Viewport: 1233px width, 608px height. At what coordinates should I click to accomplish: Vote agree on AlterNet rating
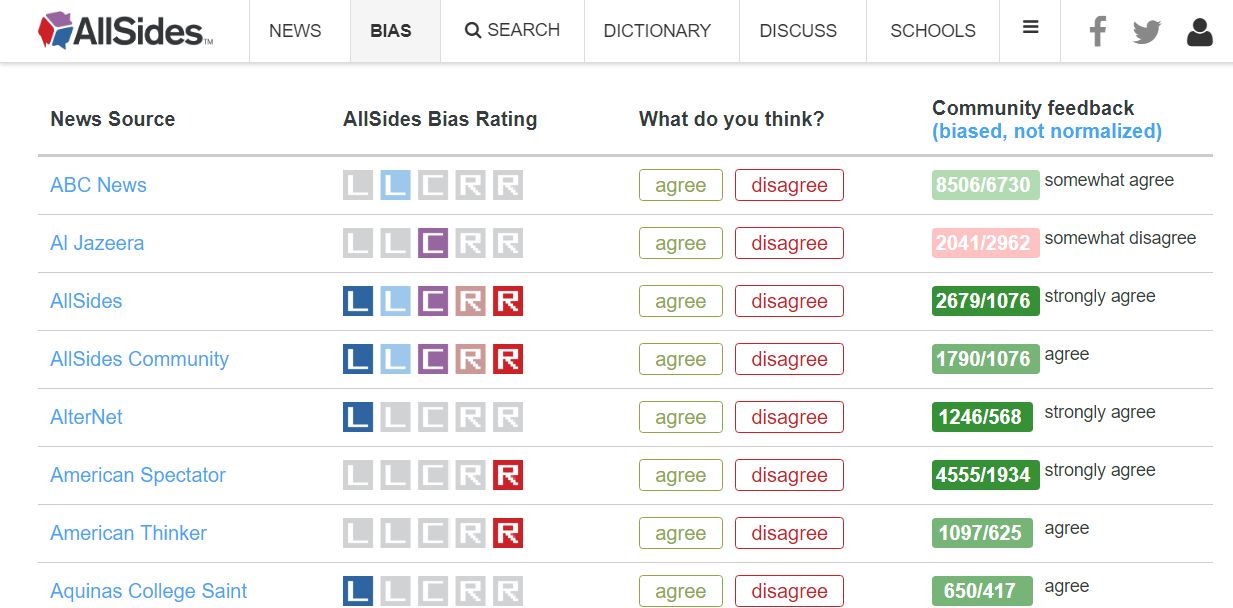point(680,417)
